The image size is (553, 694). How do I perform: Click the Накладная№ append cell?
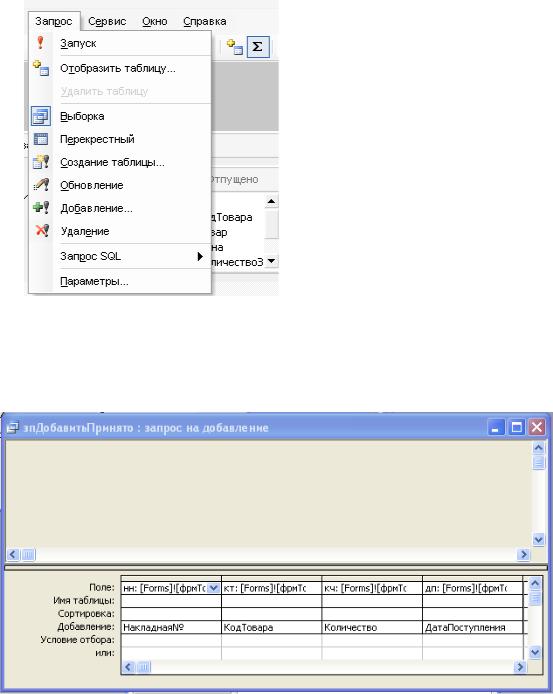tap(171, 627)
